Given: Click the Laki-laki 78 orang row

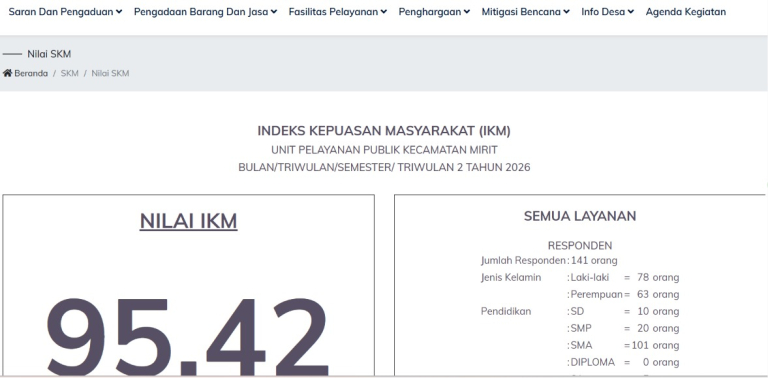Looking at the screenshot, I should (x=624, y=278).
